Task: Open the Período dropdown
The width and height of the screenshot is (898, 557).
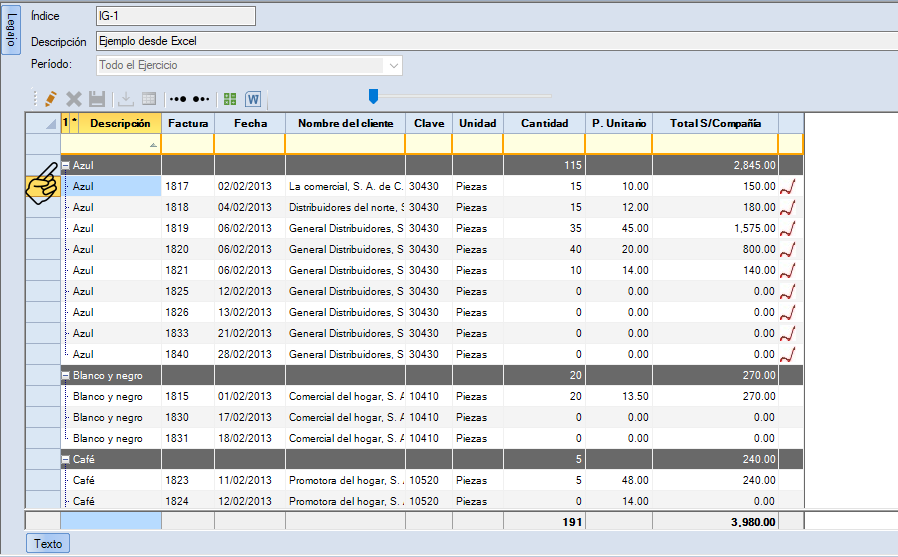Action: [394, 65]
